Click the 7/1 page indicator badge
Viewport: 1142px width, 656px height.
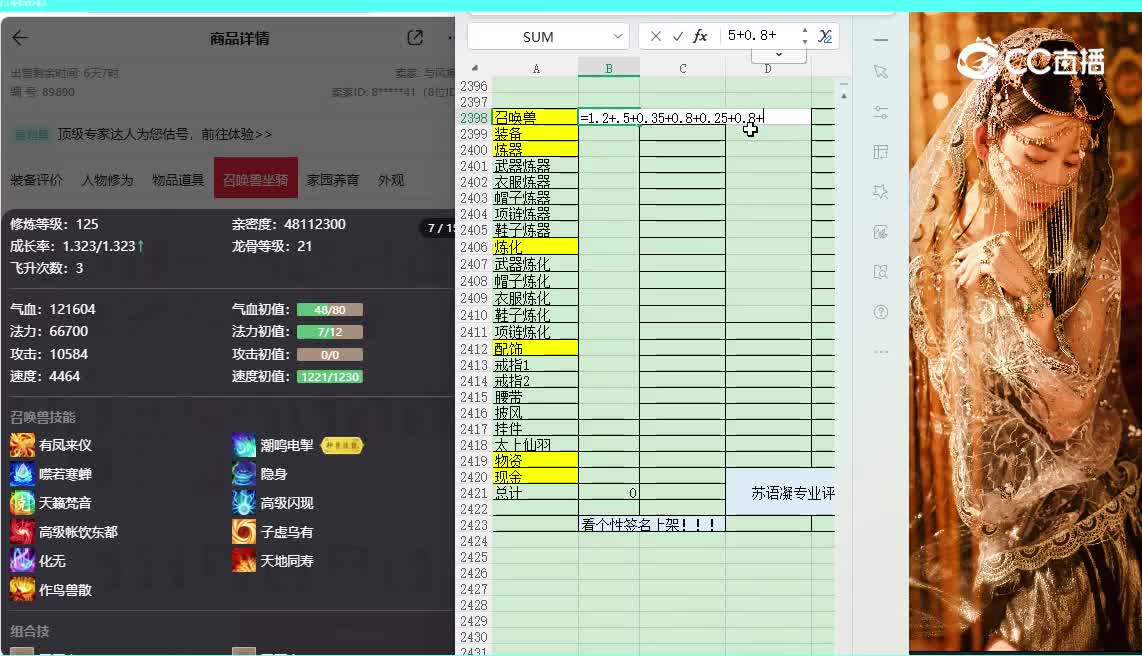(438, 228)
